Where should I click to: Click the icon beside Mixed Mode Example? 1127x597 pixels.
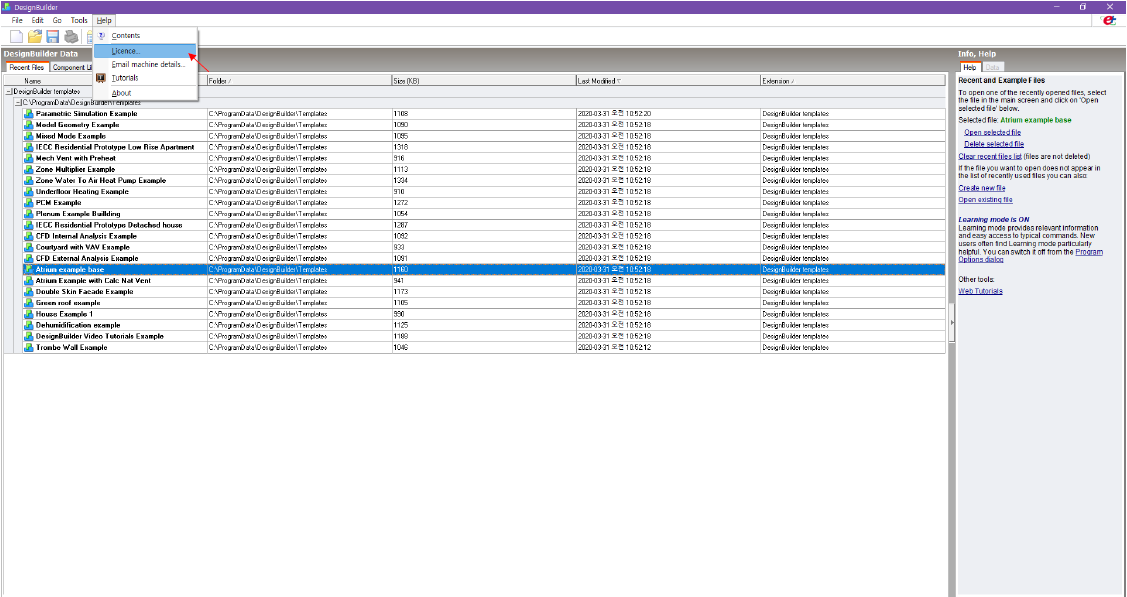[x=29, y=136]
